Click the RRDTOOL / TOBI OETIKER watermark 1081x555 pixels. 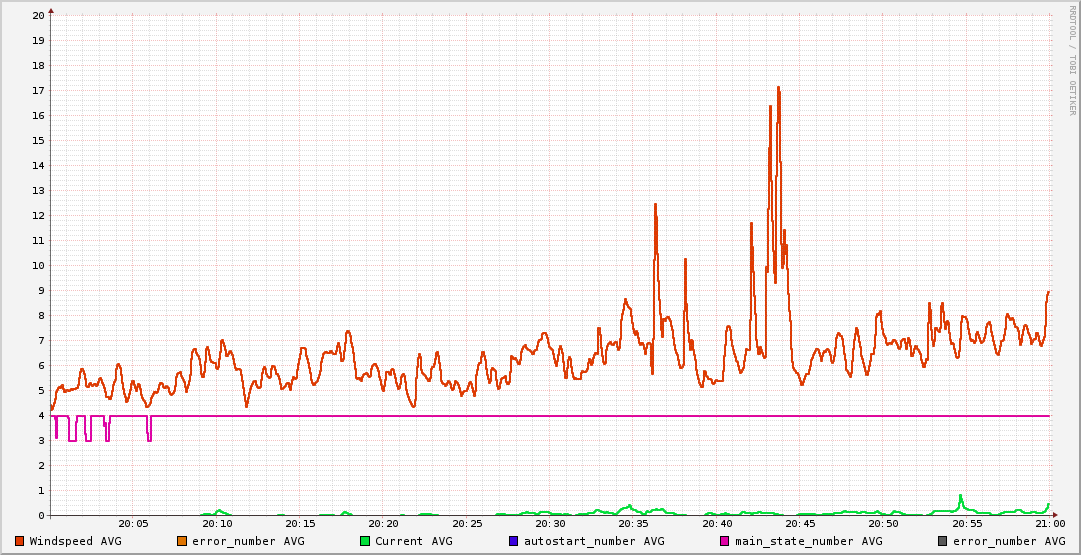pos(1071,60)
